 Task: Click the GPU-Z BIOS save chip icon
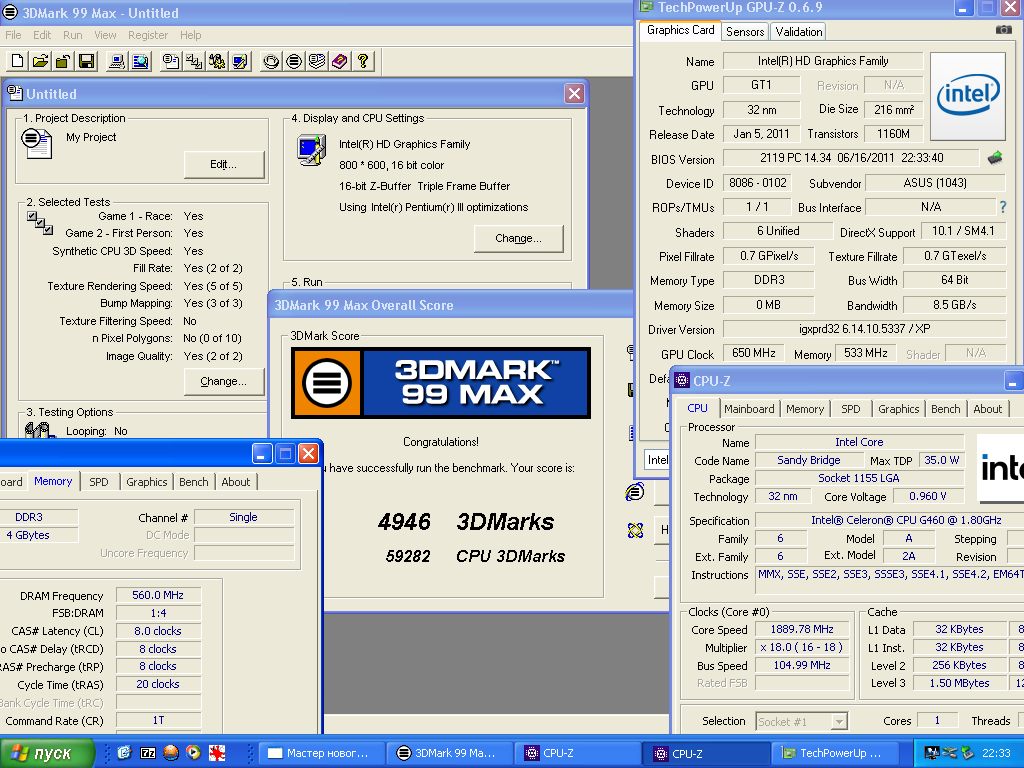pos(995,158)
